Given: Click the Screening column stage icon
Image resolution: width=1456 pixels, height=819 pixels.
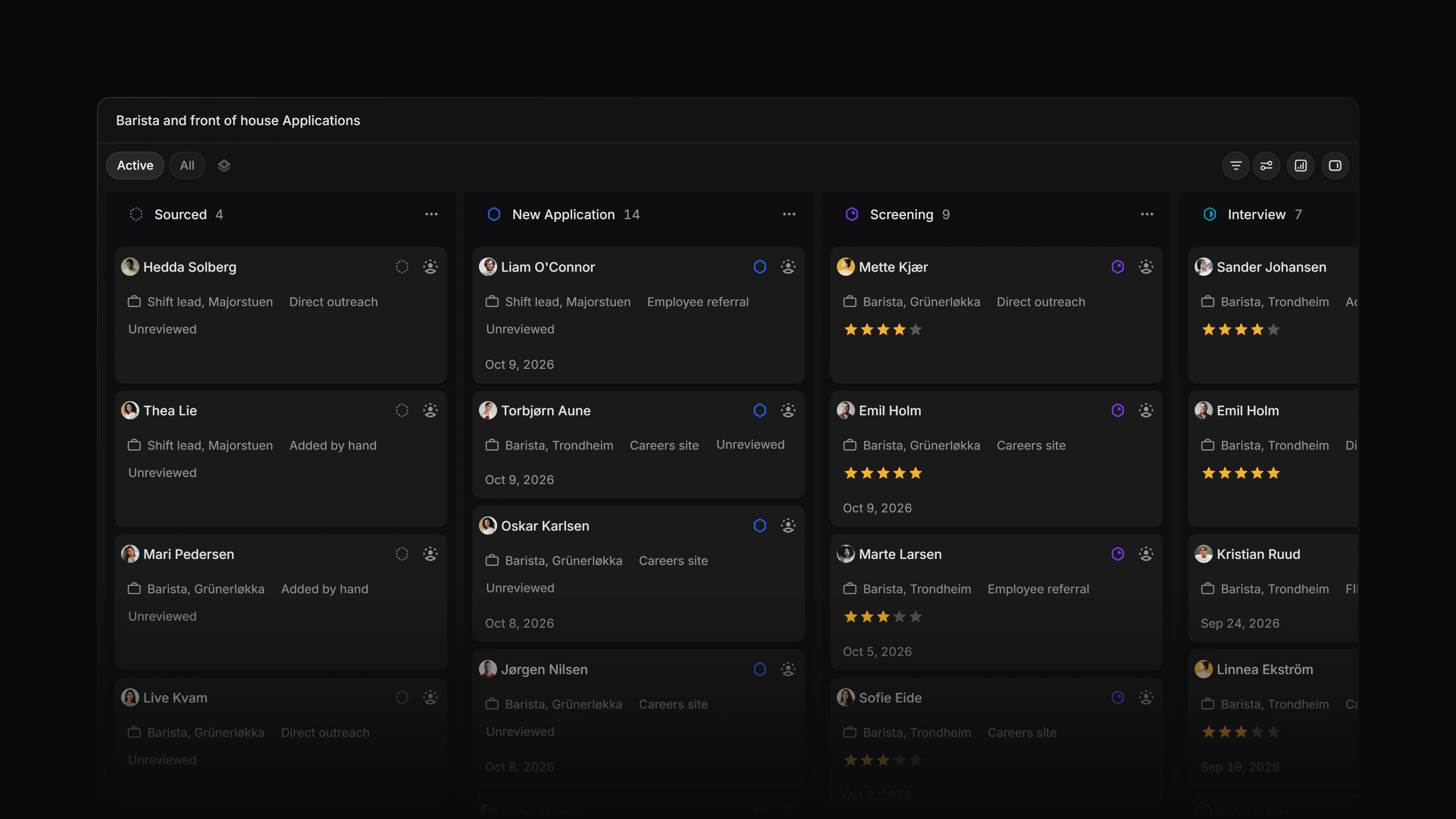Looking at the screenshot, I should [852, 214].
